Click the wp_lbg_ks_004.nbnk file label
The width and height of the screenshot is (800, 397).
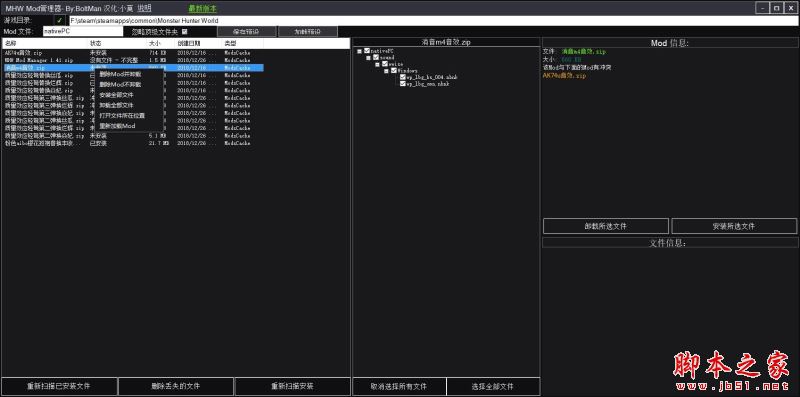point(432,77)
